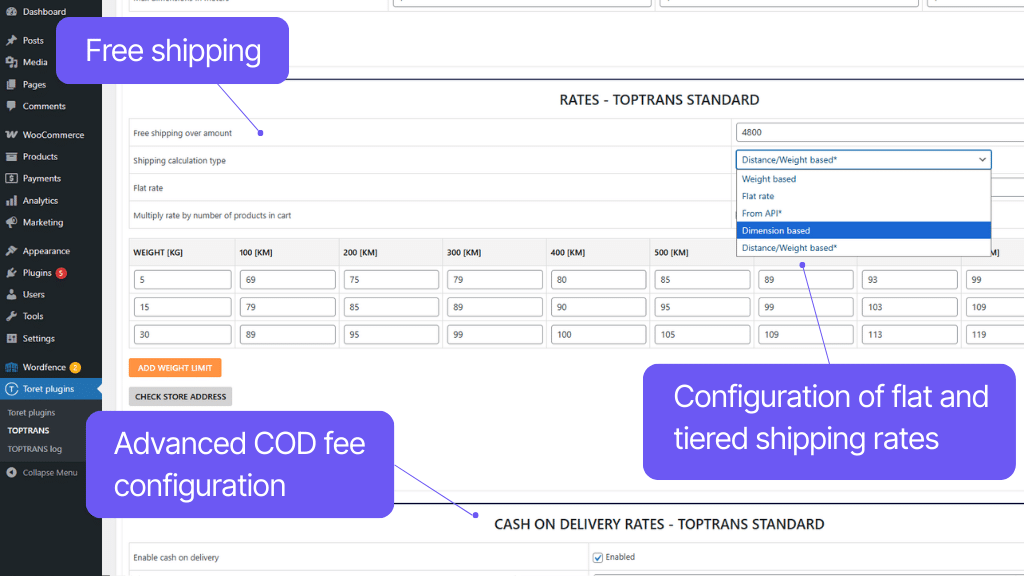Click the Appearance brush icon
Screen dimensions: 1024x576
(x=11, y=251)
